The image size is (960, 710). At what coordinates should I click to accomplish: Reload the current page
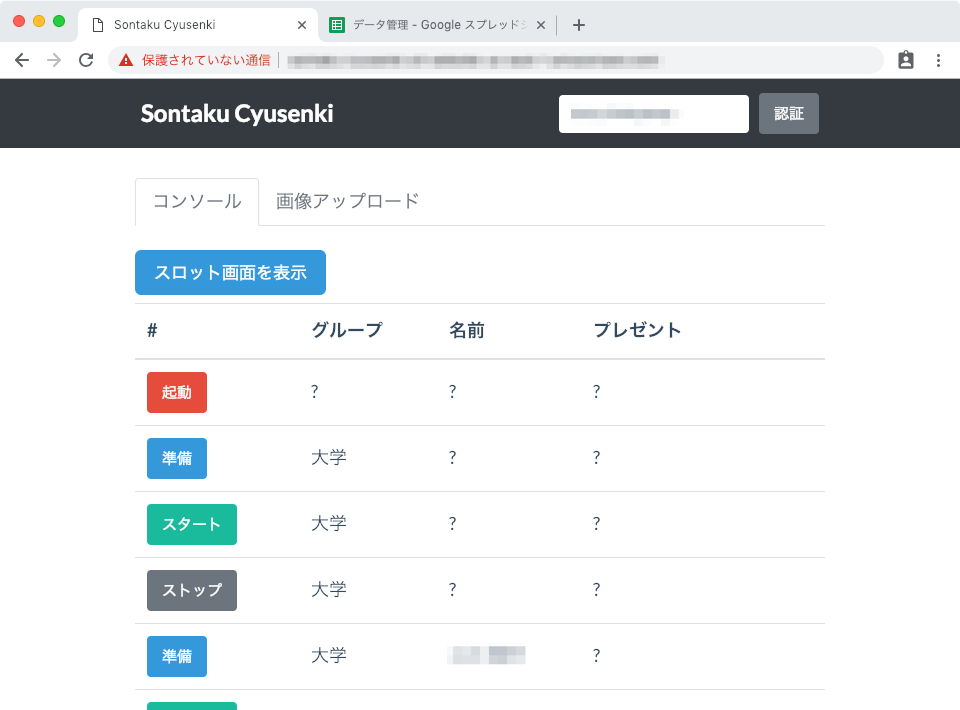point(85,60)
